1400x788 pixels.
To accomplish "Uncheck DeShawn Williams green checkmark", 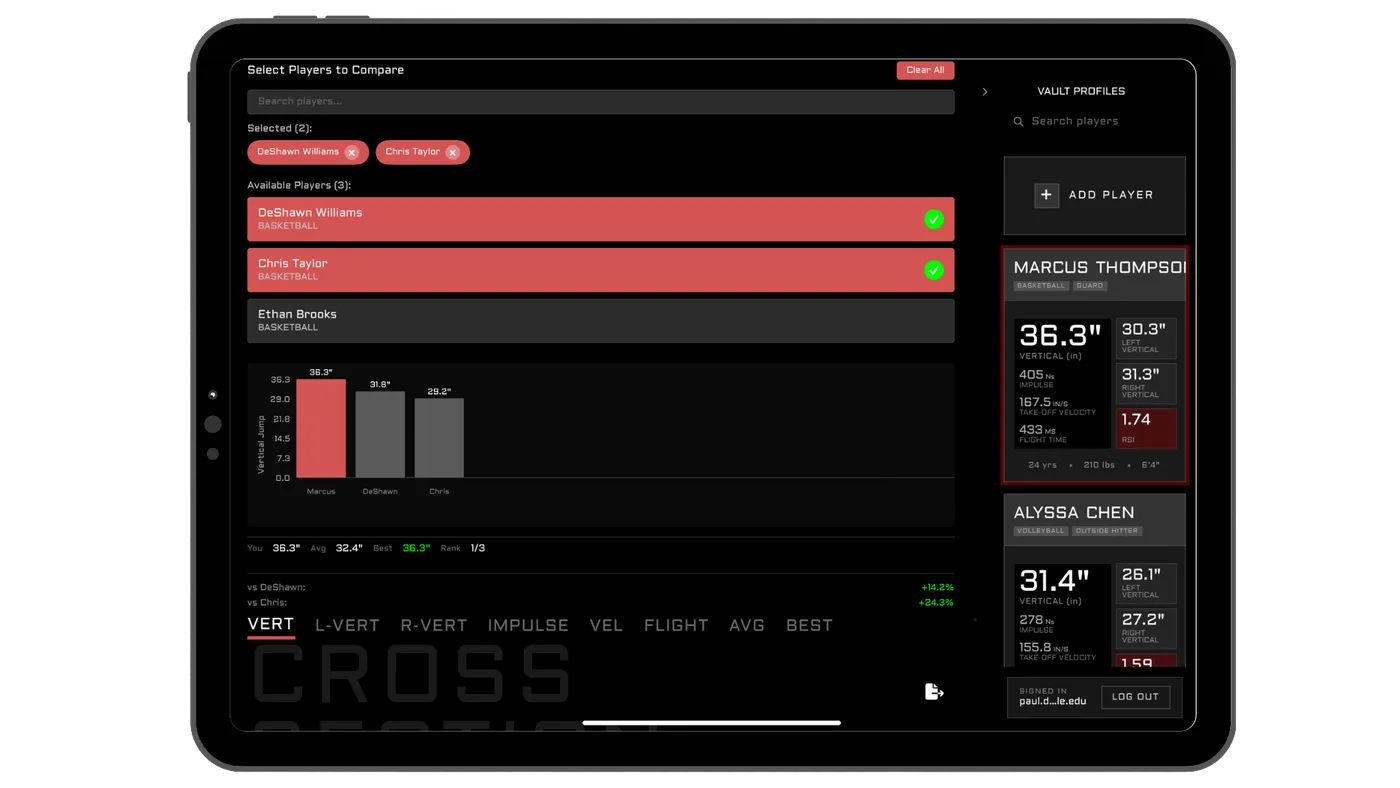I will pos(934,219).
